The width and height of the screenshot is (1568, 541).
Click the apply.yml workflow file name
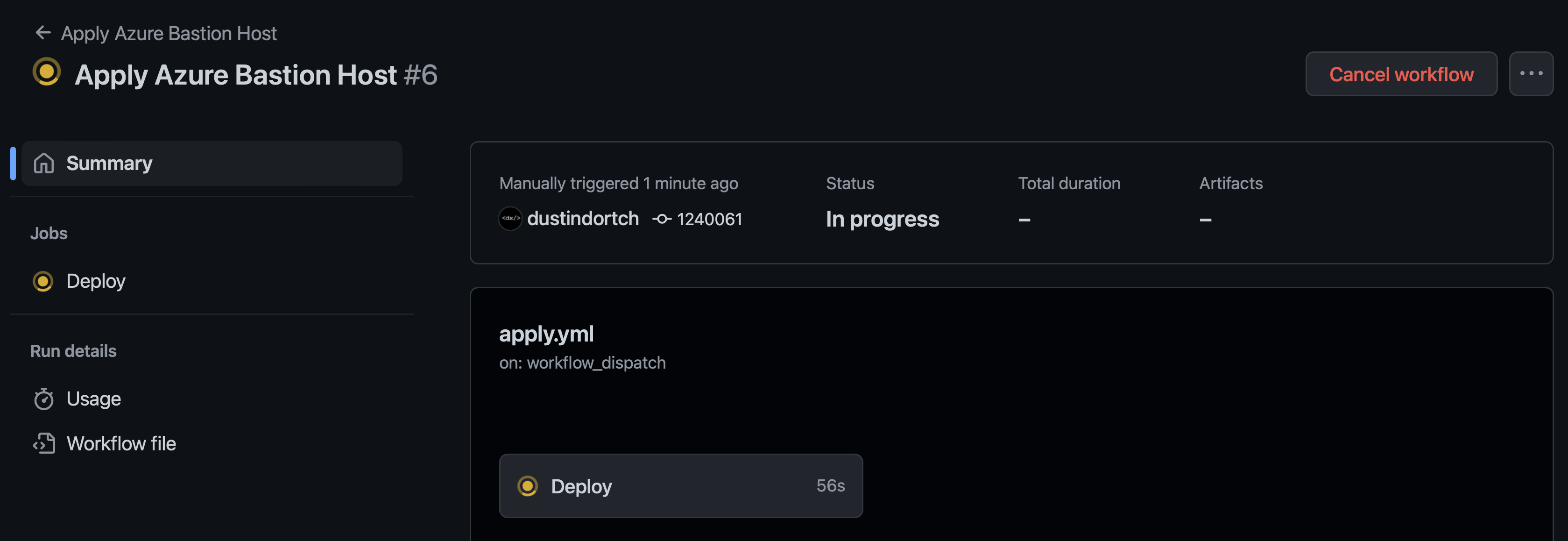pyautogui.click(x=546, y=334)
